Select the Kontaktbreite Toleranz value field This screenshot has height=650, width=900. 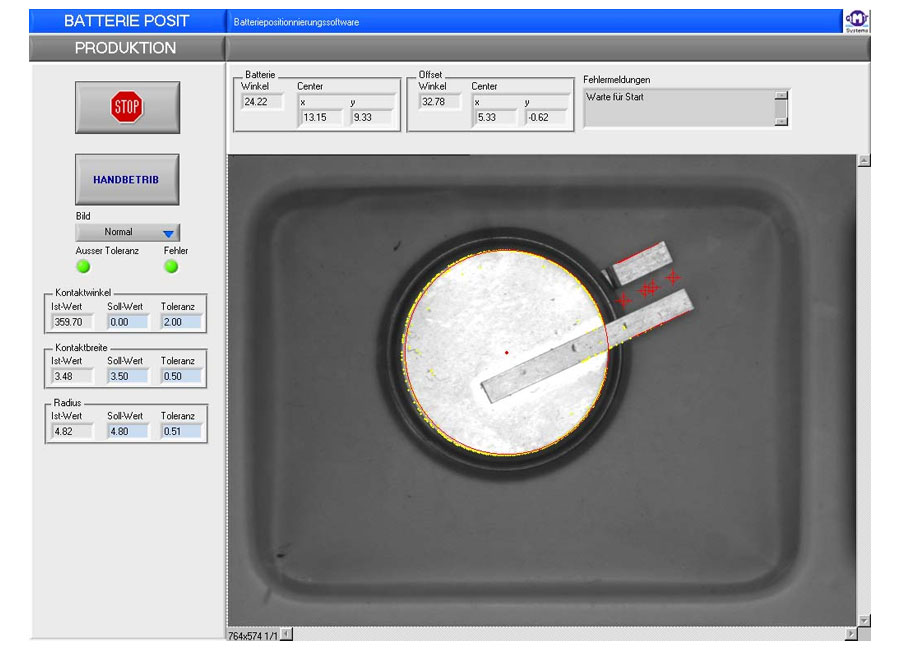click(181, 377)
